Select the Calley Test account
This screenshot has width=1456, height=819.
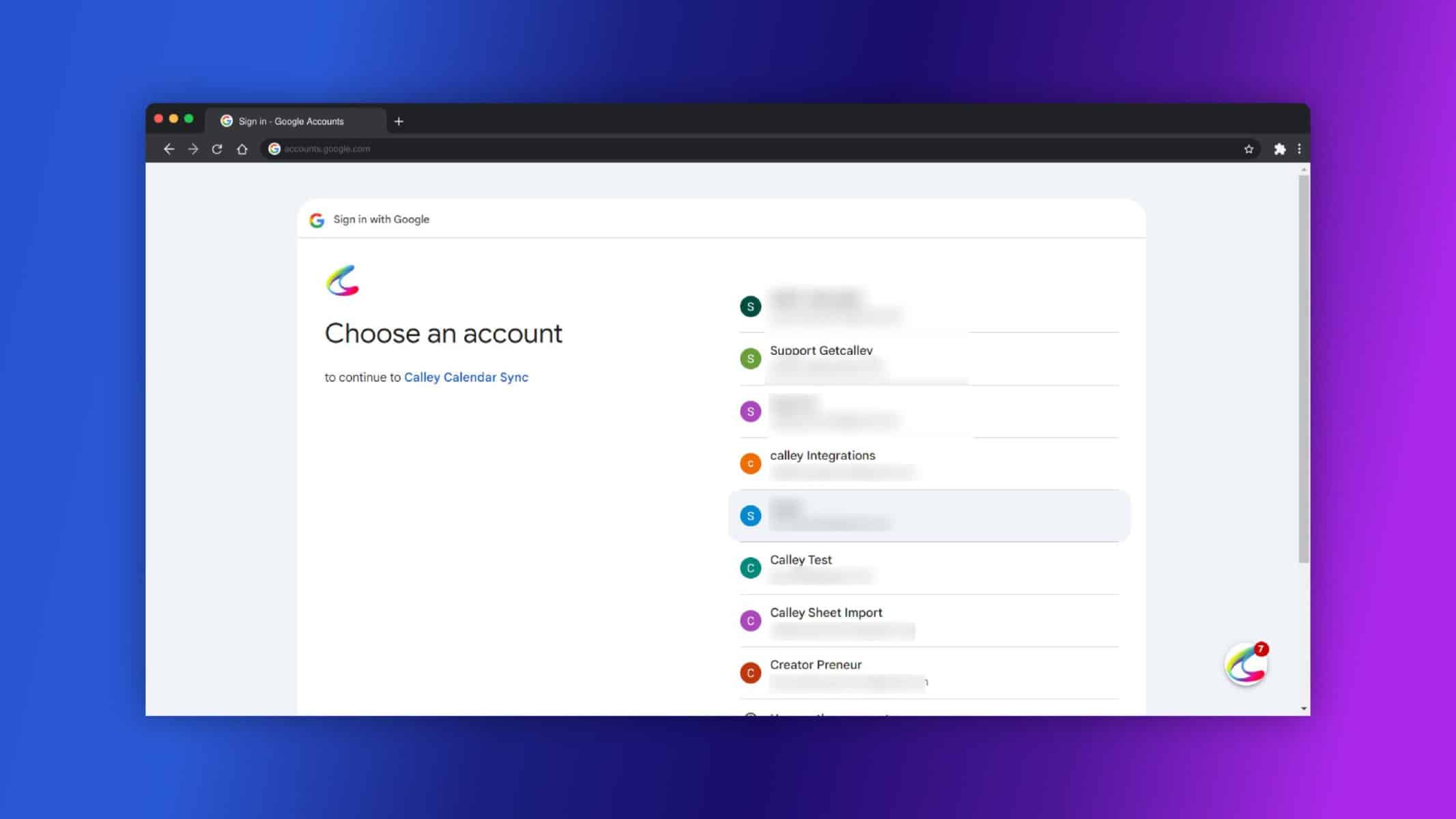(x=929, y=568)
